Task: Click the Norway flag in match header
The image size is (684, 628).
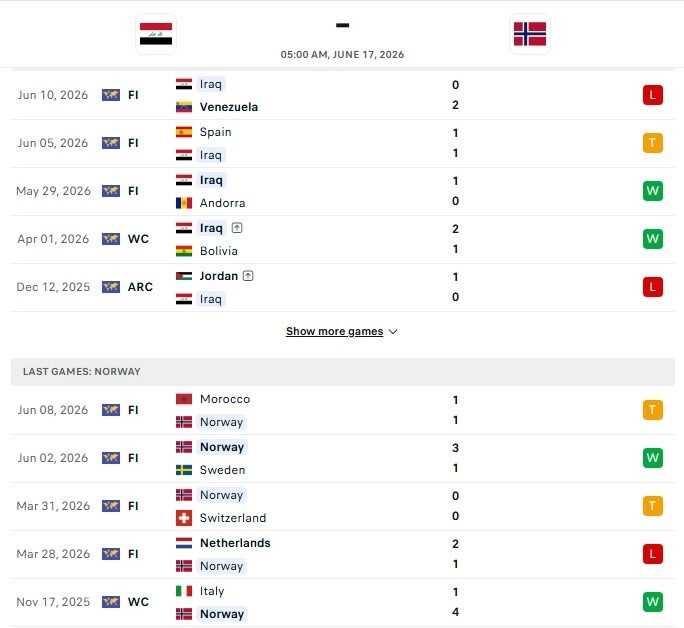Action: pyautogui.click(x=530, y=34)
